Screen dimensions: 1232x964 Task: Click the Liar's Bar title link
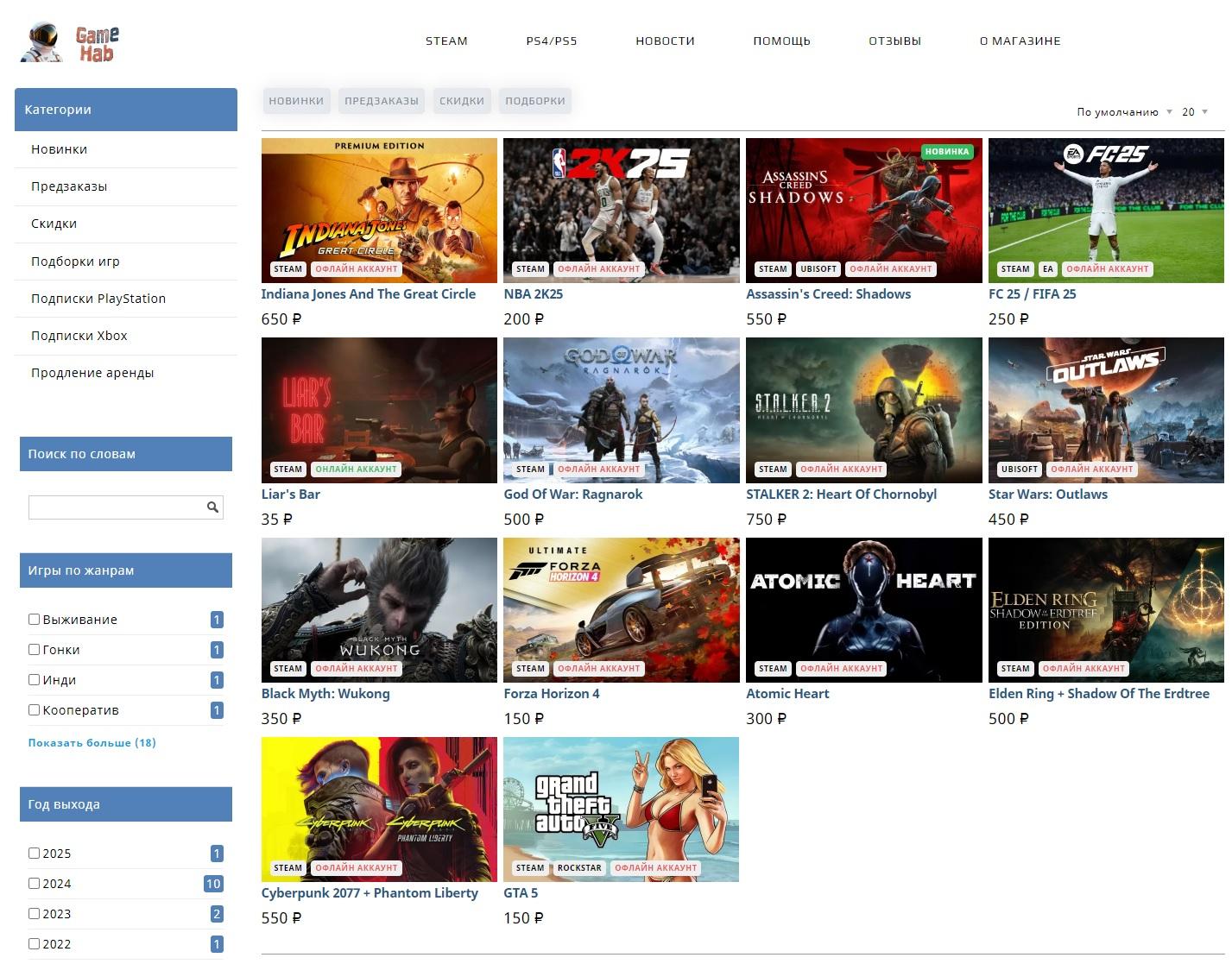pos(291,495)
